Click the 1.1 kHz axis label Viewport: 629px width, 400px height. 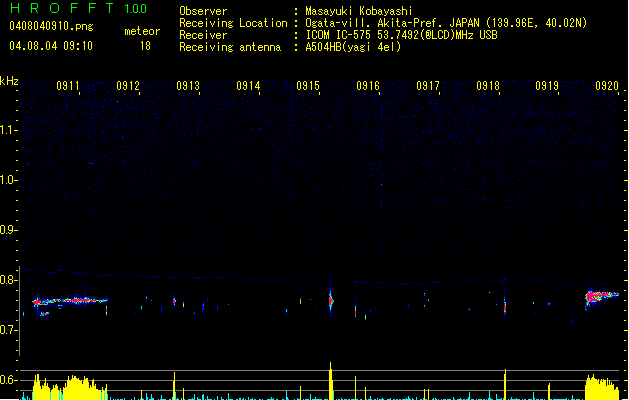(8, 130)
